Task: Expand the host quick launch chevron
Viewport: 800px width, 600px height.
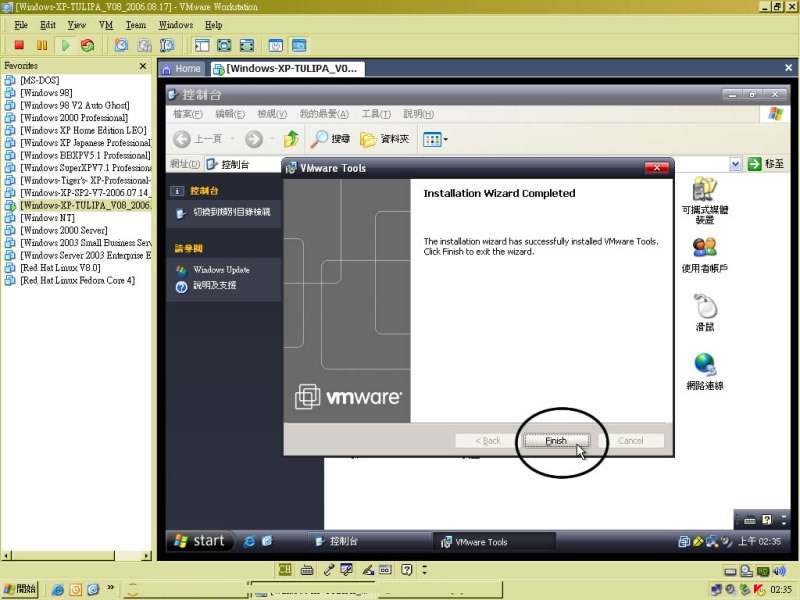Action: (x=110, y=587)
